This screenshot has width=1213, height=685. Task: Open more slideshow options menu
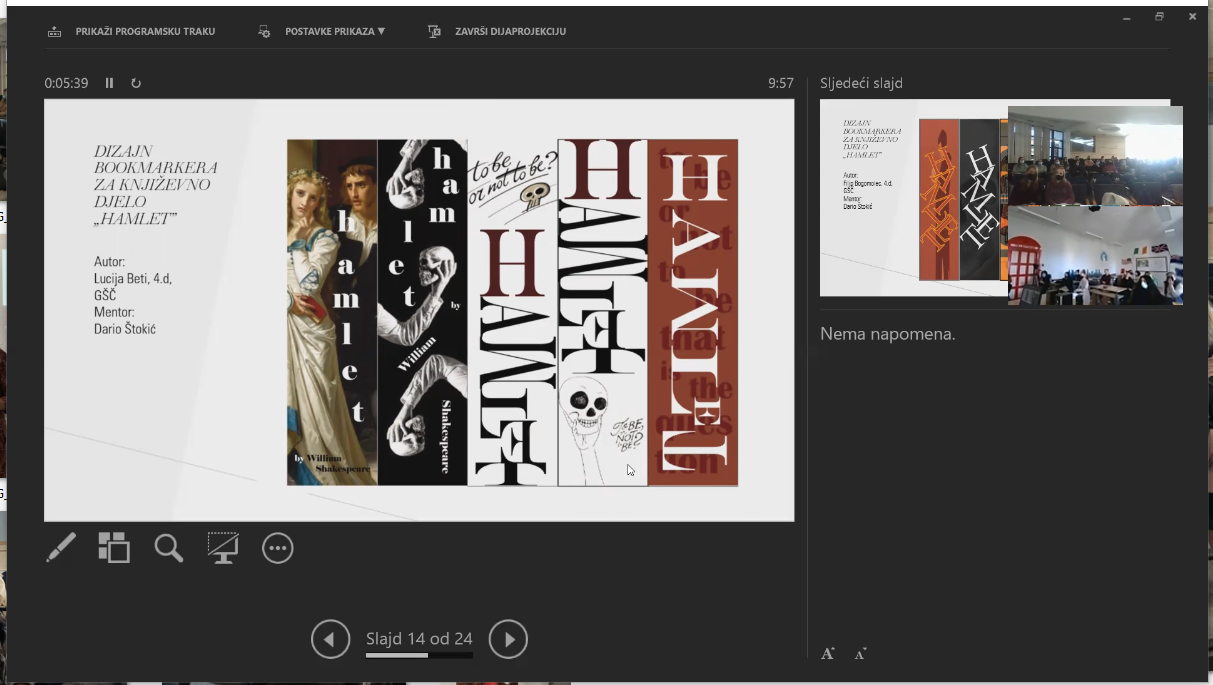coord(278,548)
